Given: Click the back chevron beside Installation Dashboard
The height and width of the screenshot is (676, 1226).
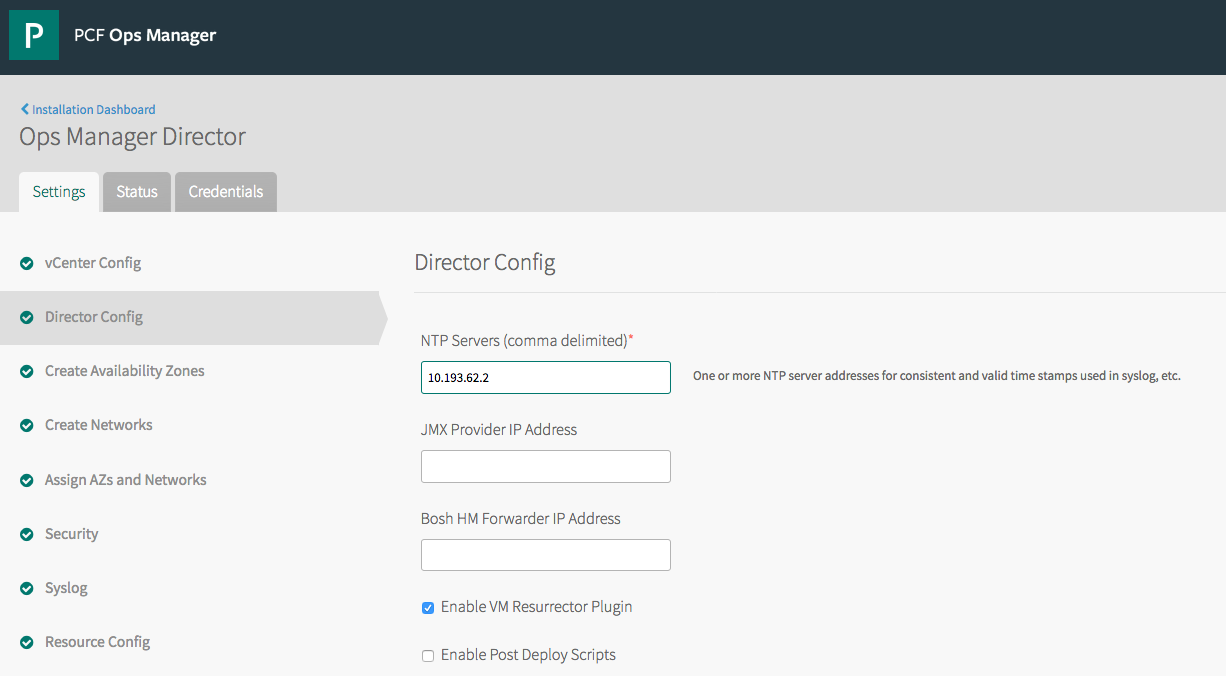Looking at the screenshot, I should point(25,109).
